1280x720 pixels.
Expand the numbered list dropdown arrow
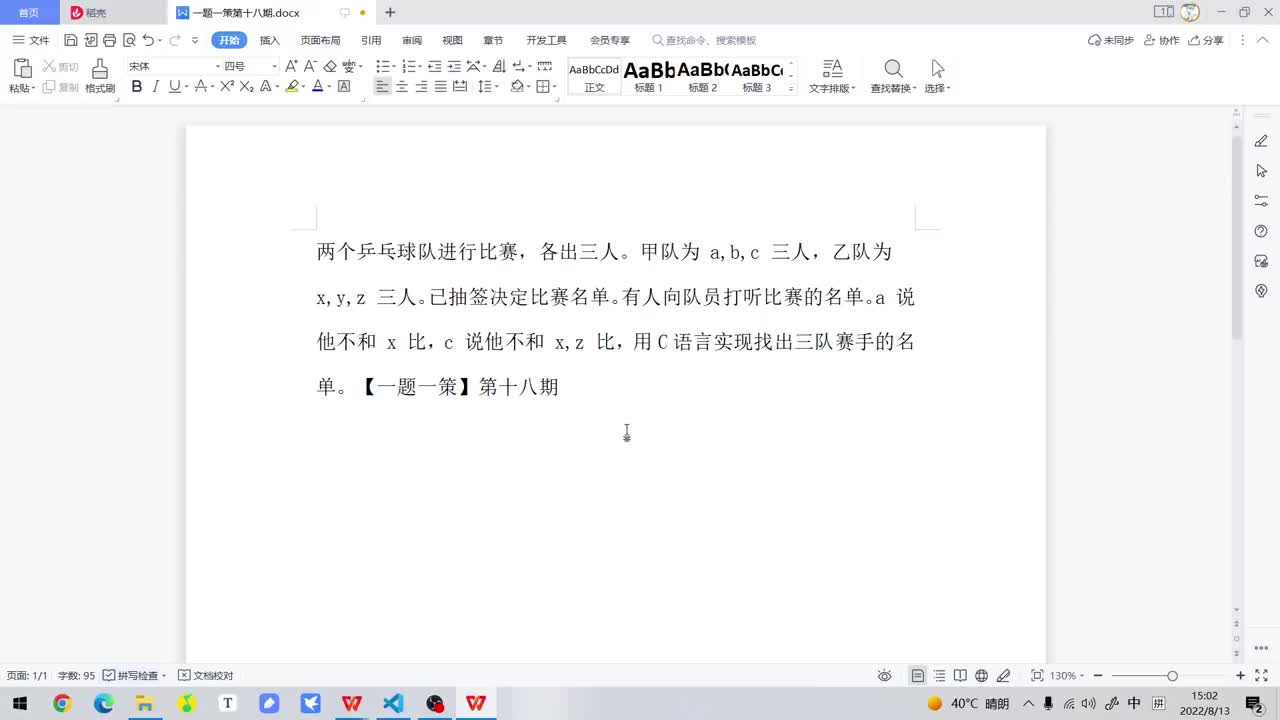click(x=420, y=67)
